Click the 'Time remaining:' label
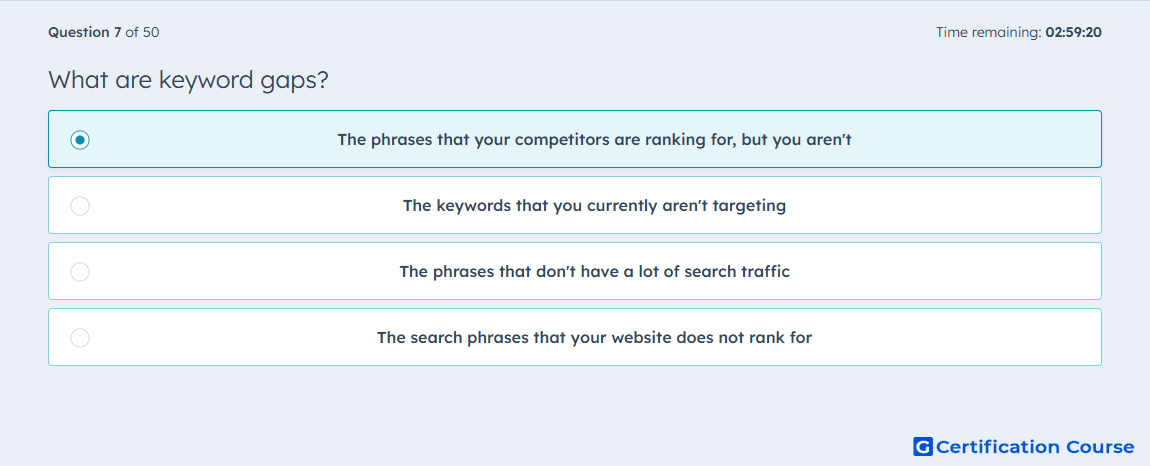 point(989,32)
